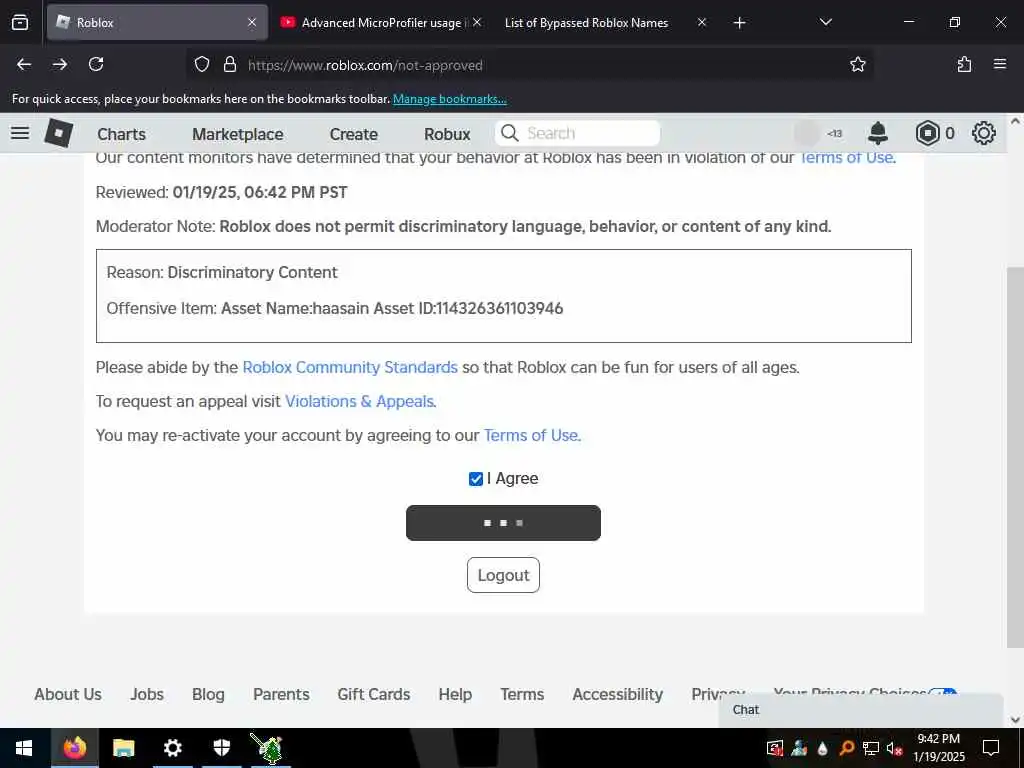Open the Robux menu item
The width and height of the screenshot is (1024, 768).
(x=447, y=134)
